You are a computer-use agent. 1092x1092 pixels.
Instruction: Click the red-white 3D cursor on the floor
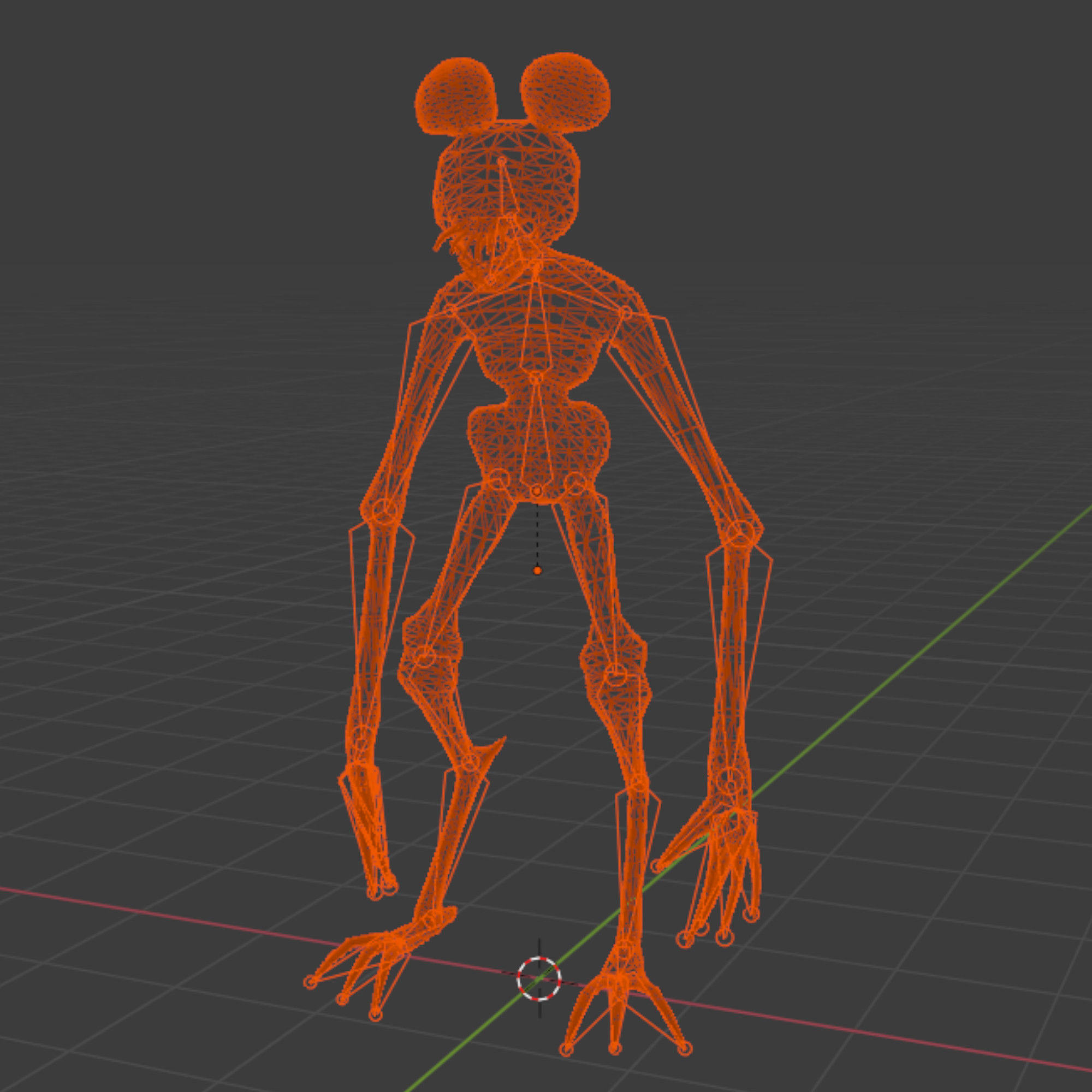539,979
